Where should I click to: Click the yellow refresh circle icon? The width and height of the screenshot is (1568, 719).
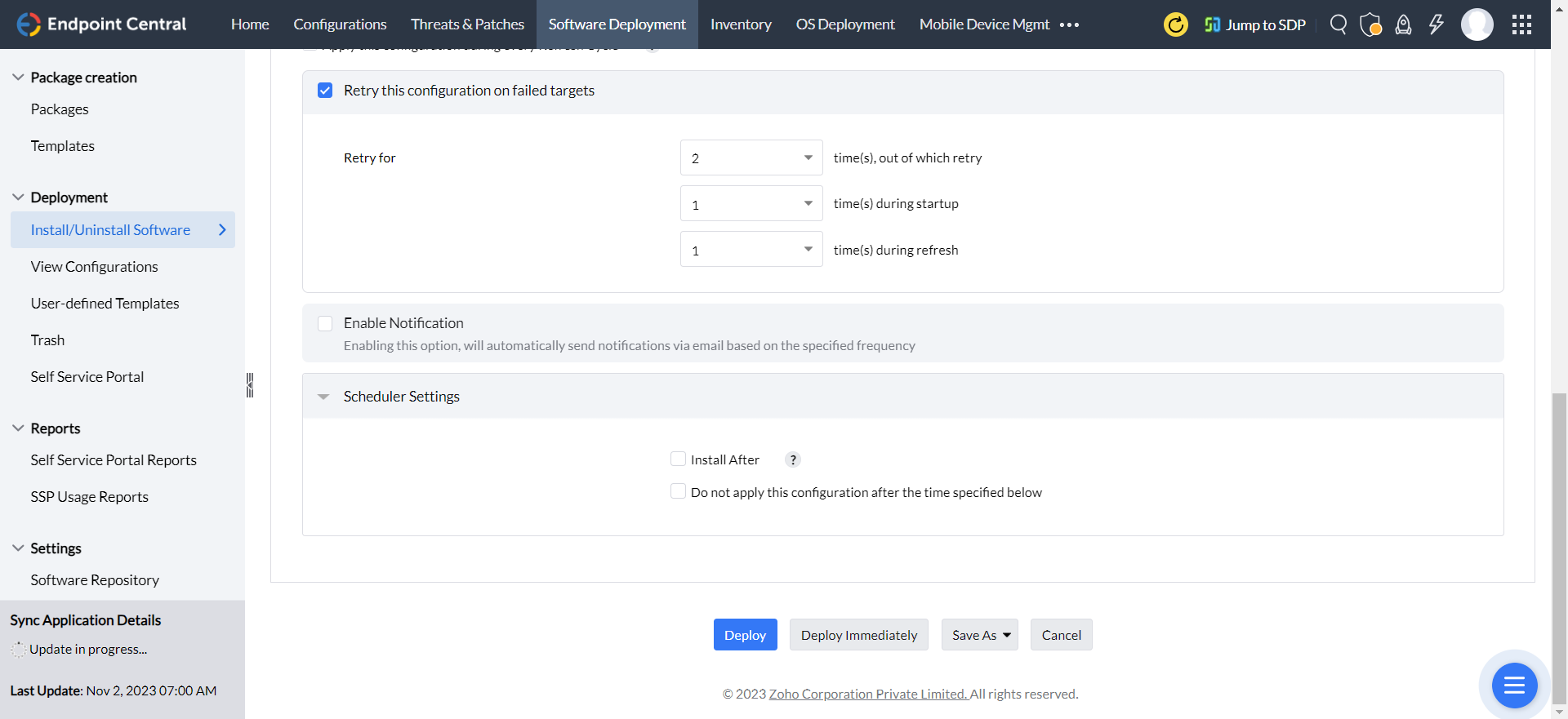click(x=1176, y=24)
